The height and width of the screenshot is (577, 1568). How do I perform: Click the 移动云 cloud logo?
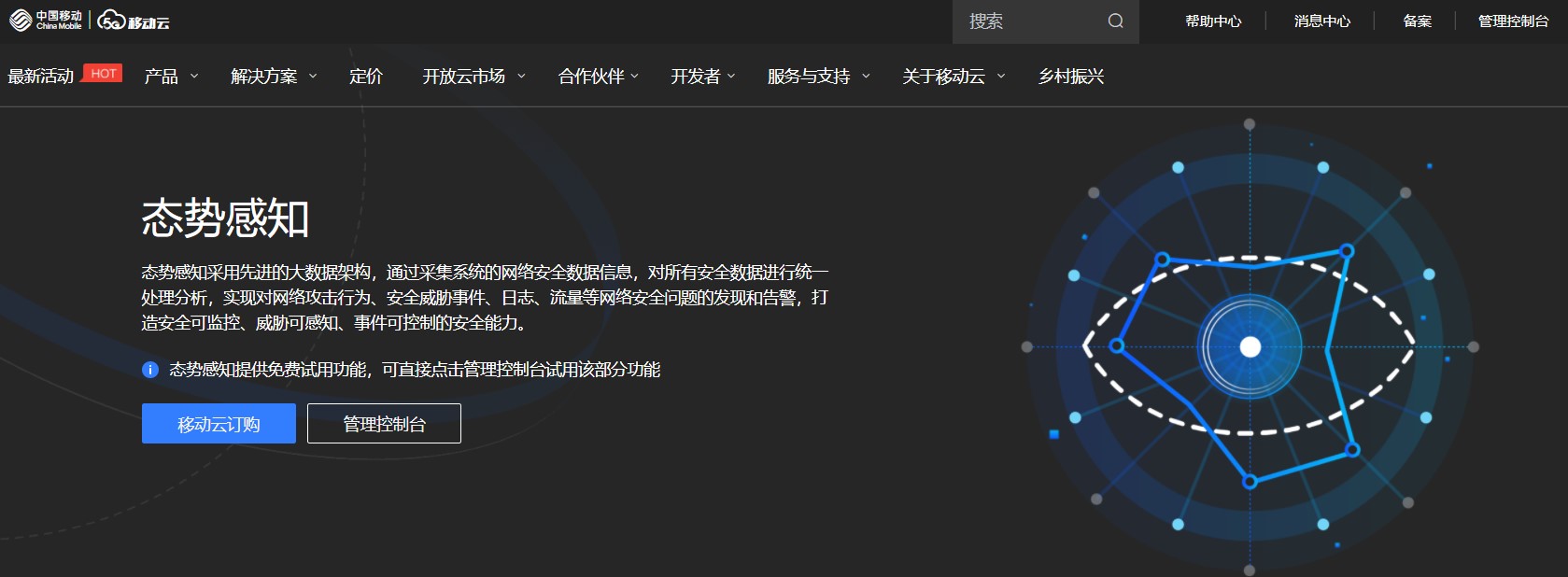[134, 21]
